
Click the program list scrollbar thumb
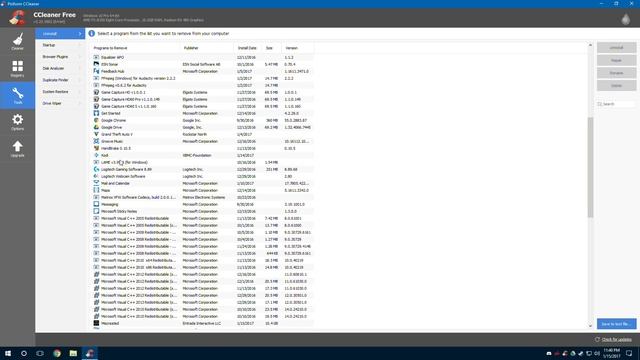[590, 167]
